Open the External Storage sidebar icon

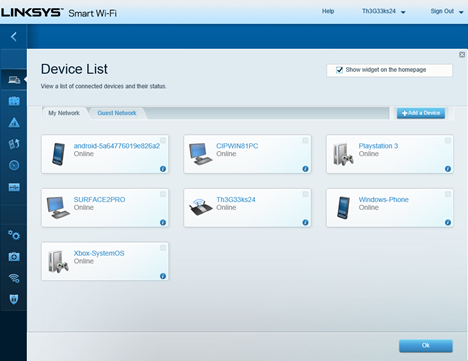(14, 187)
